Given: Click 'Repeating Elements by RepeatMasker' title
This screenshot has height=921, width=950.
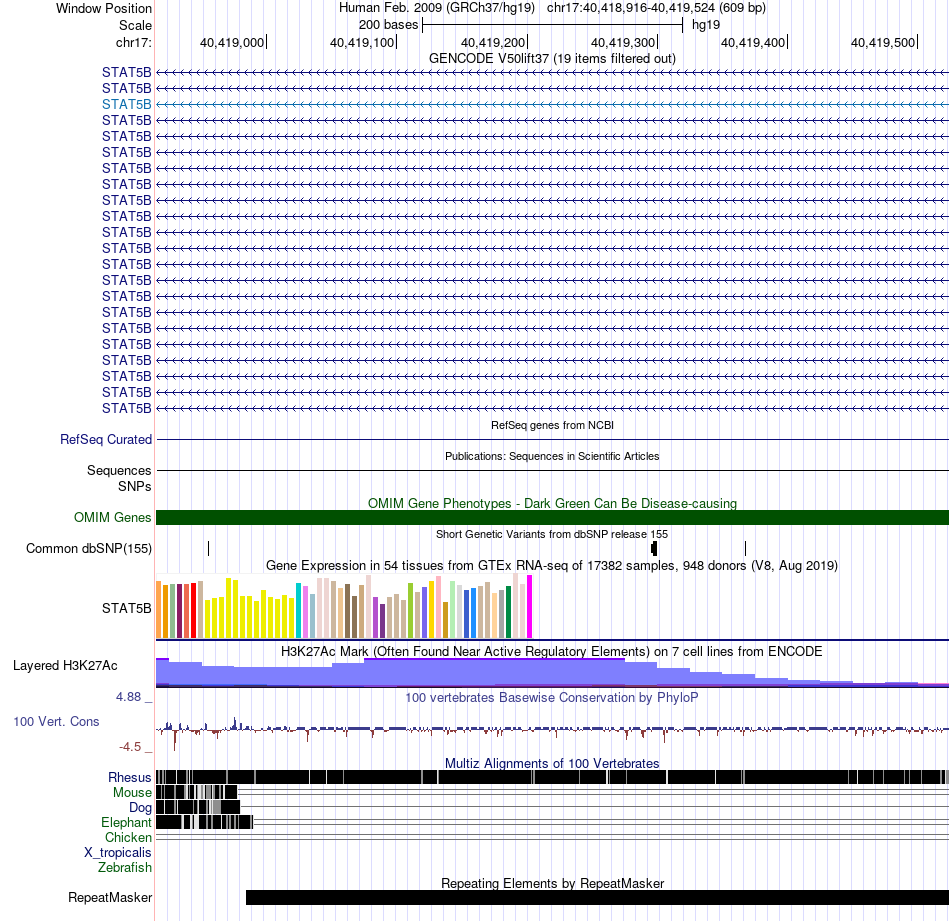Looking at the screenshot, I should pyautogui.click(x=552, y=883).
